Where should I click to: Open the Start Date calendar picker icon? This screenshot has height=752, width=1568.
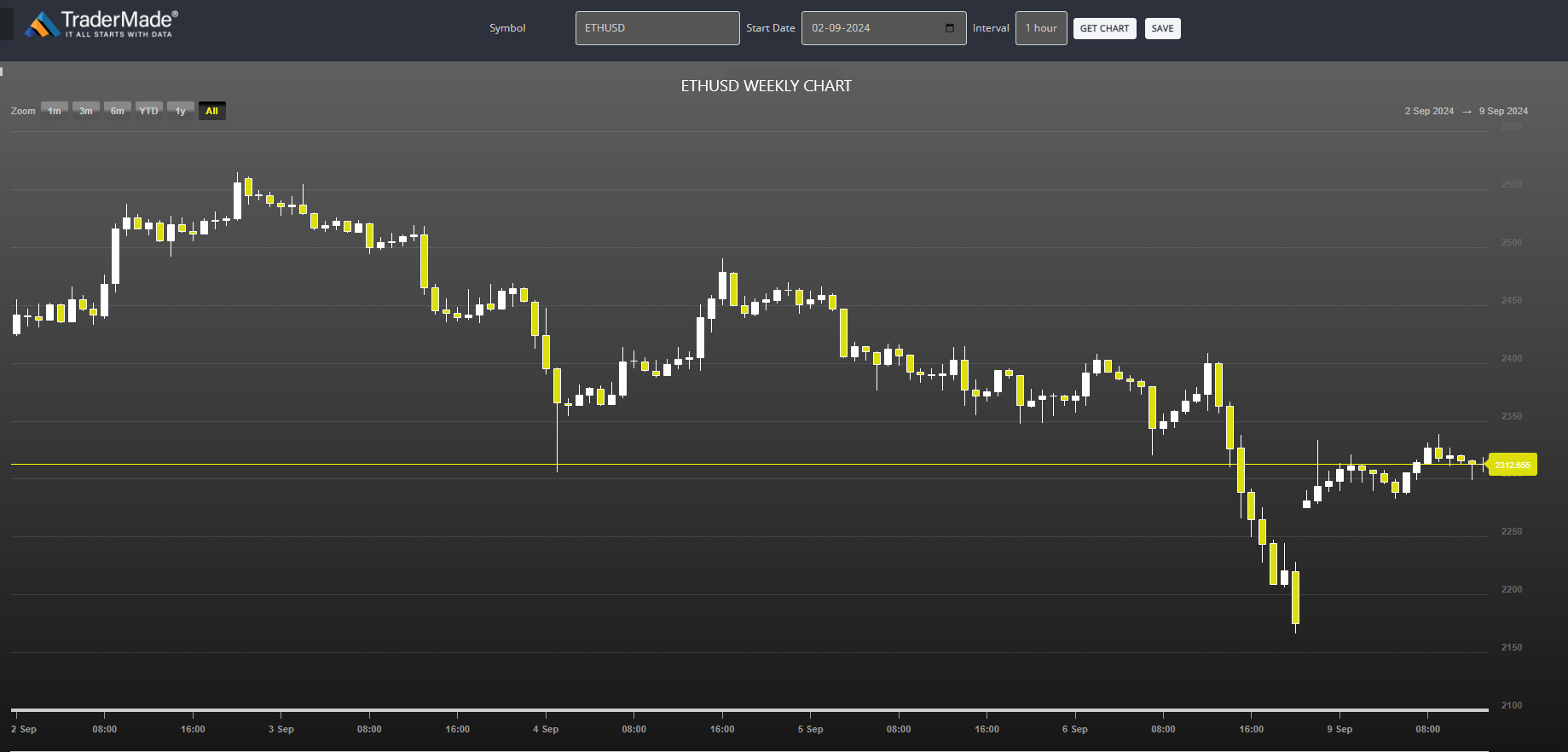(950, 28)
